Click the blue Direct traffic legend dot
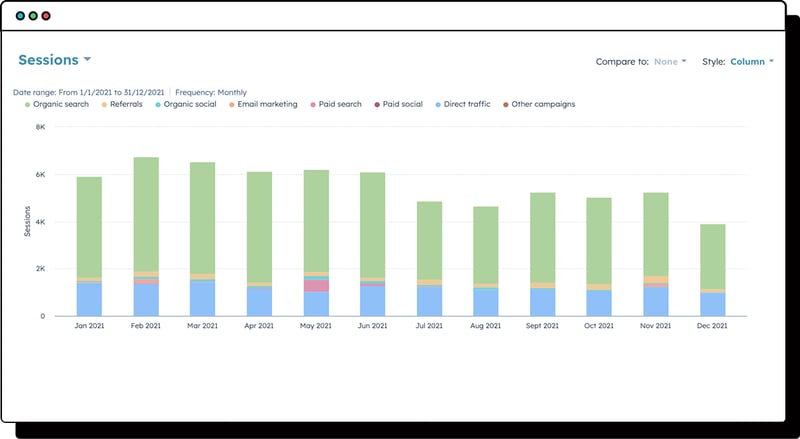800x439 pixels. point(438,105)
